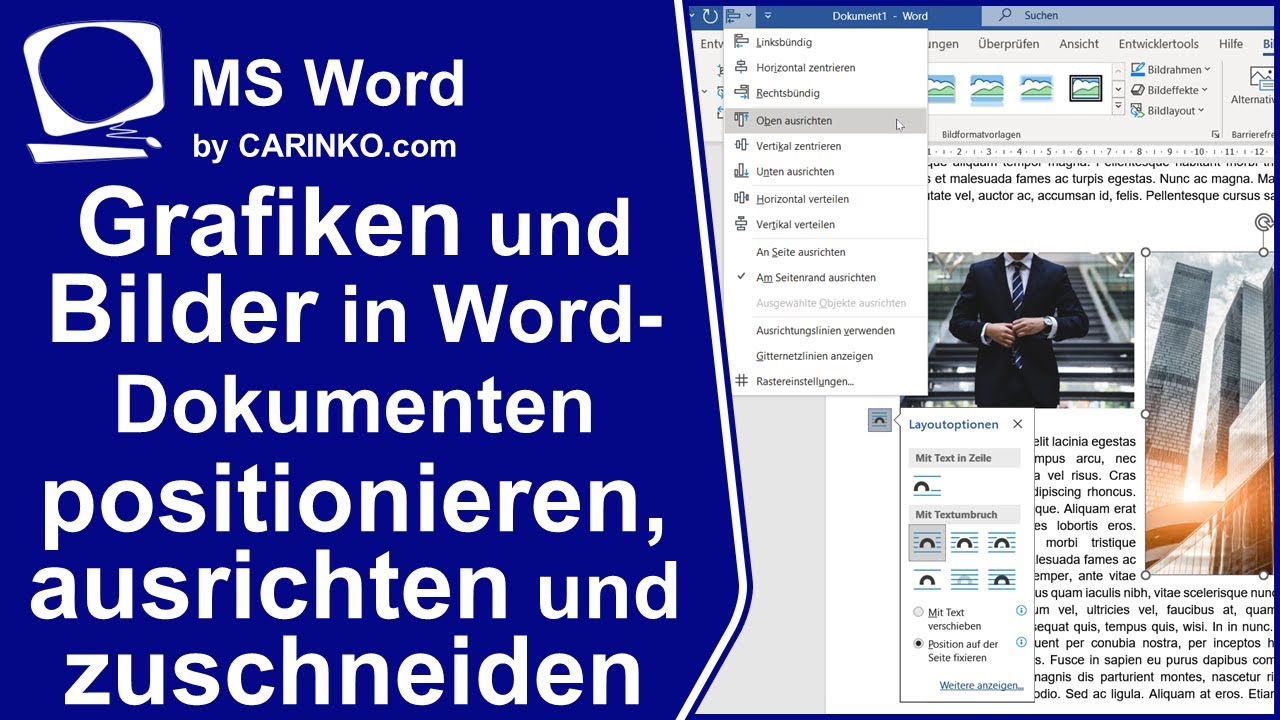Select Unten ausrichten

tap(824, 172)
